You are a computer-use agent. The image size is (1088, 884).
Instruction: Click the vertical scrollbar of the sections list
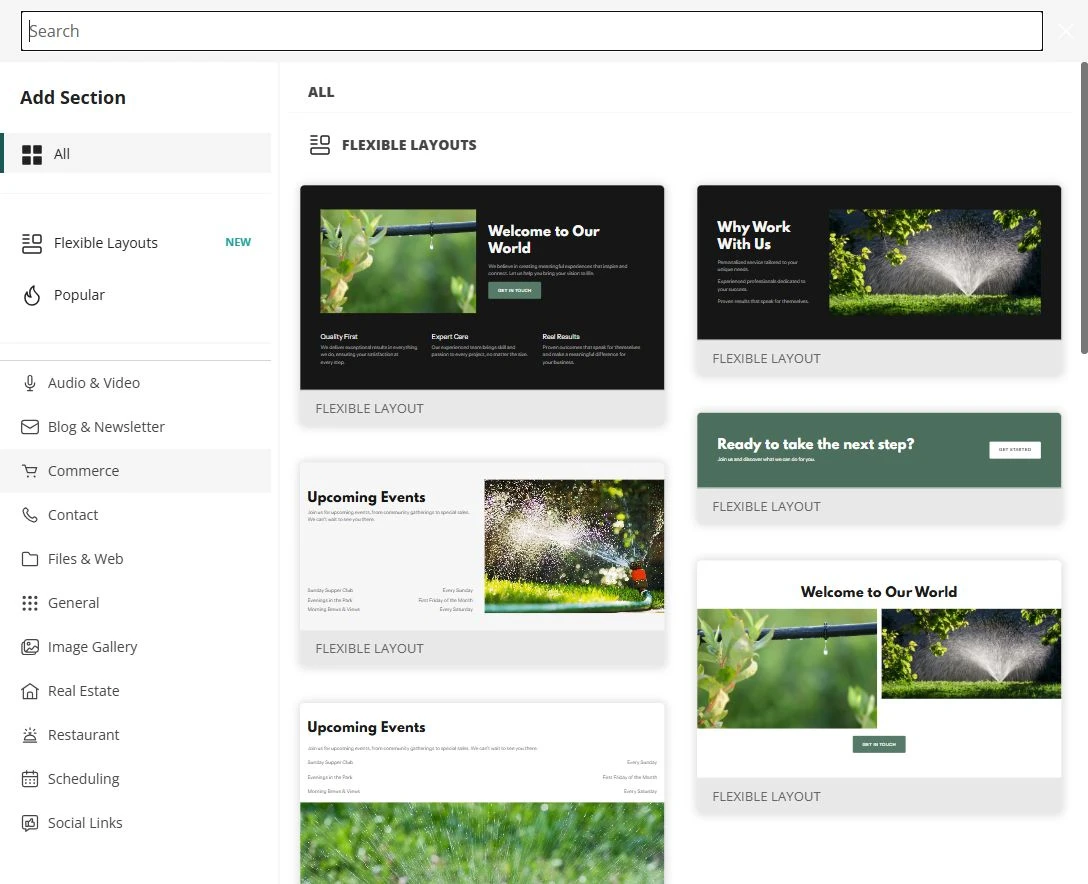[1084, 208]
